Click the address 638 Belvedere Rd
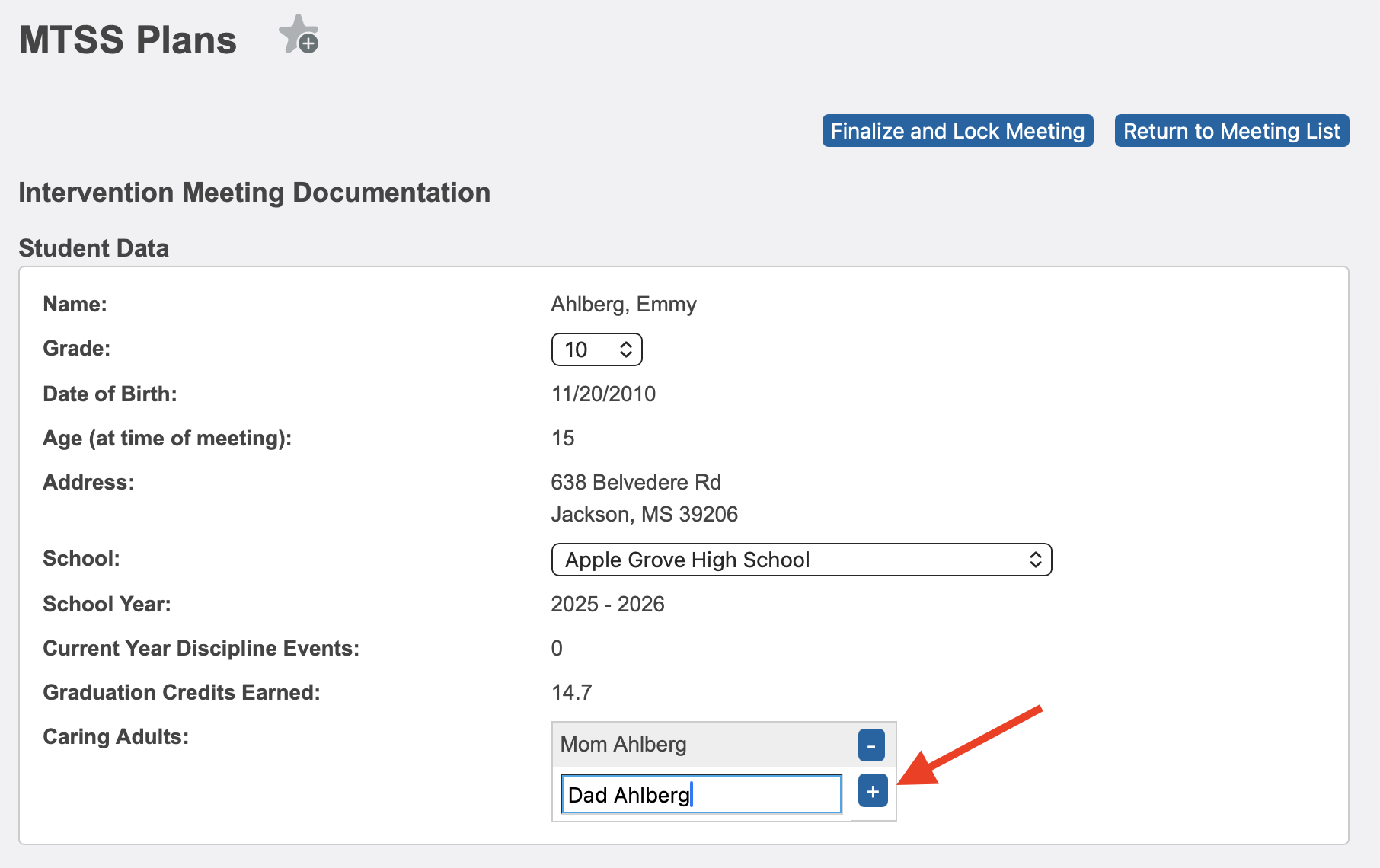 coord(637,482)
